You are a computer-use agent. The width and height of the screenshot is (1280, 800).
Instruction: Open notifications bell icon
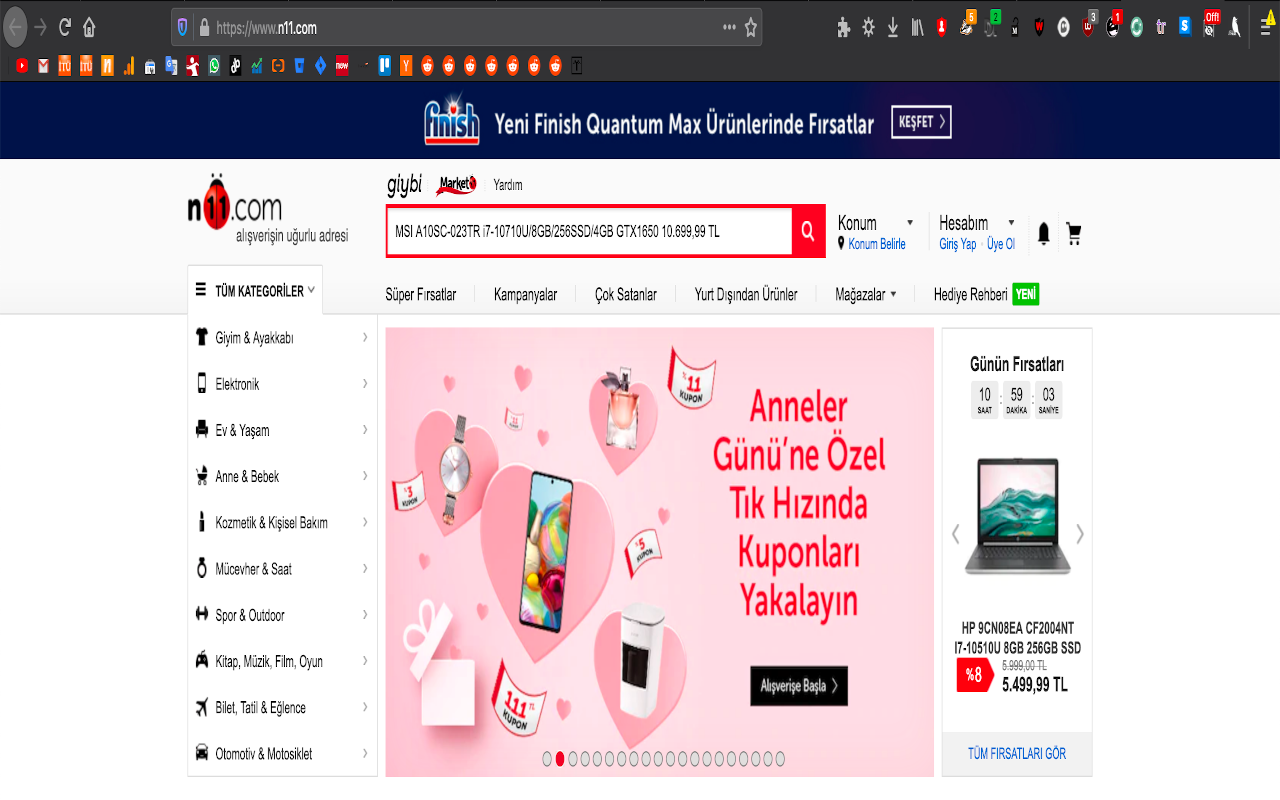coord(1043,234)
